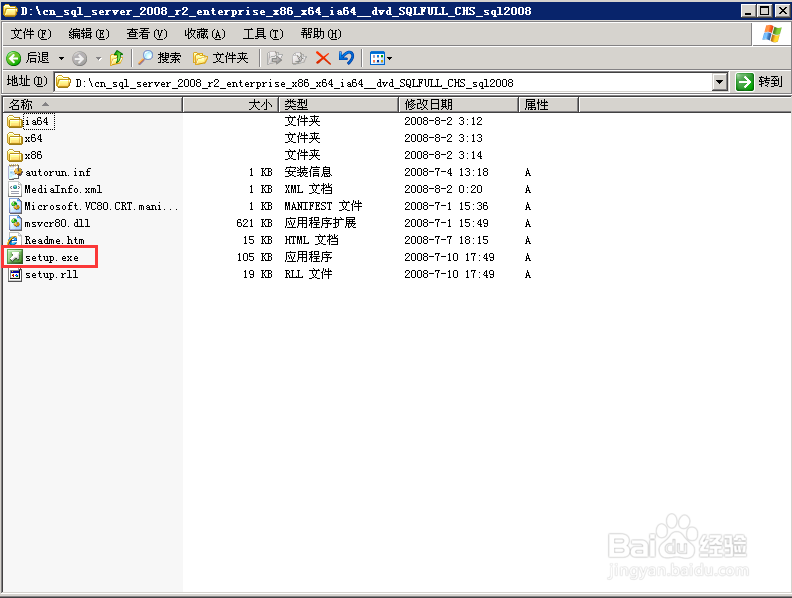Select the autorun.inf file icon

tap(15, 172)
